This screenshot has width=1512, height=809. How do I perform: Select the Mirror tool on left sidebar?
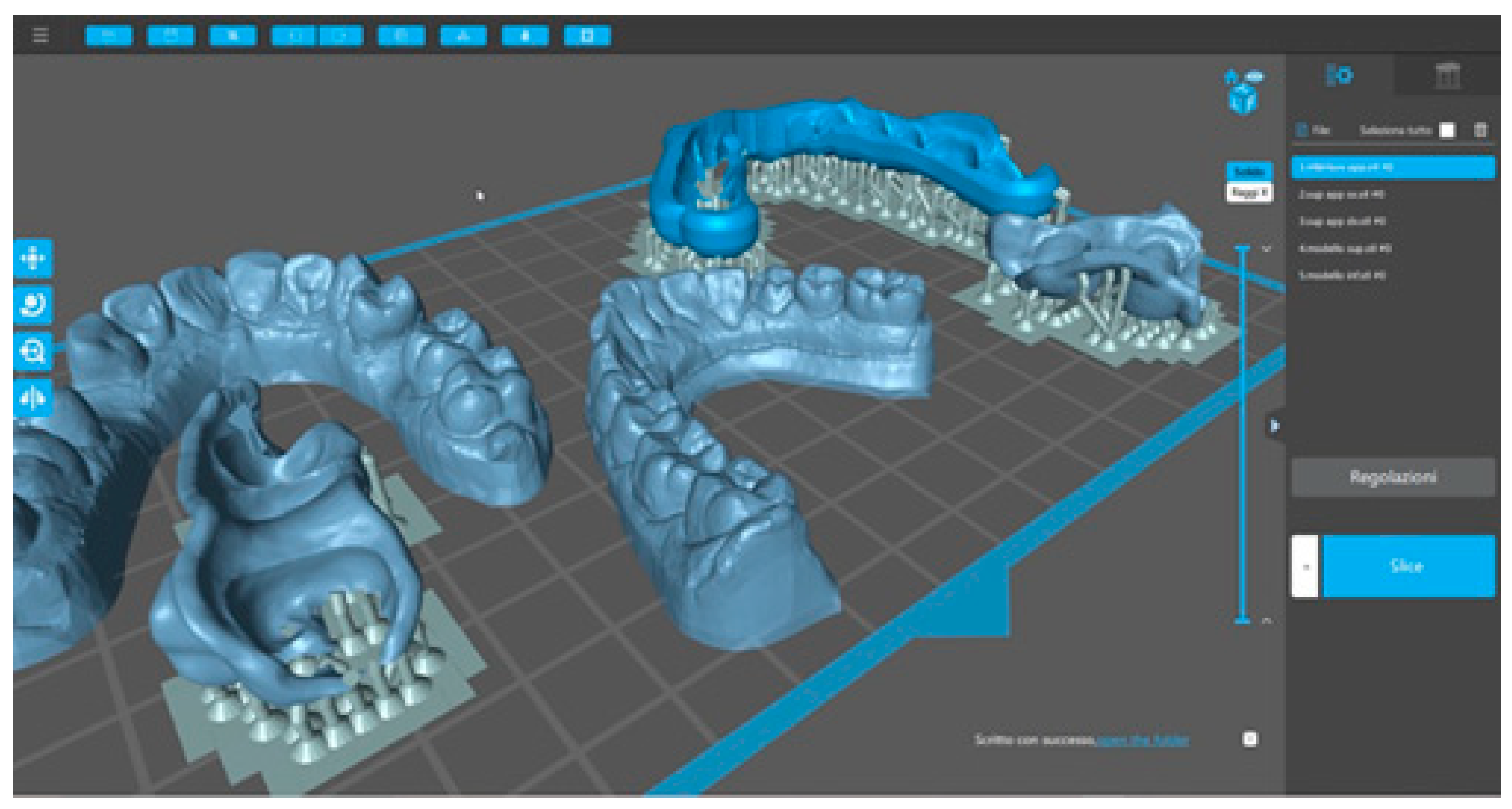pos(33,398)
